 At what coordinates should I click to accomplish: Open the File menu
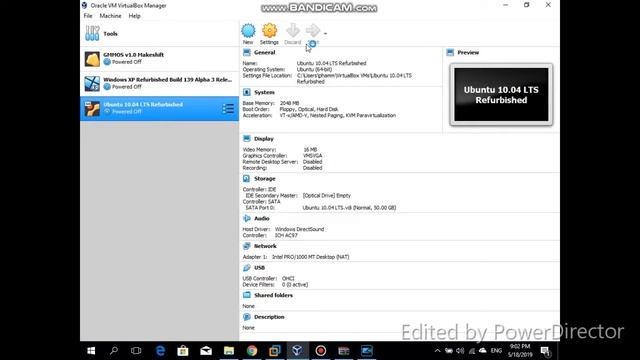coord(88,16)
